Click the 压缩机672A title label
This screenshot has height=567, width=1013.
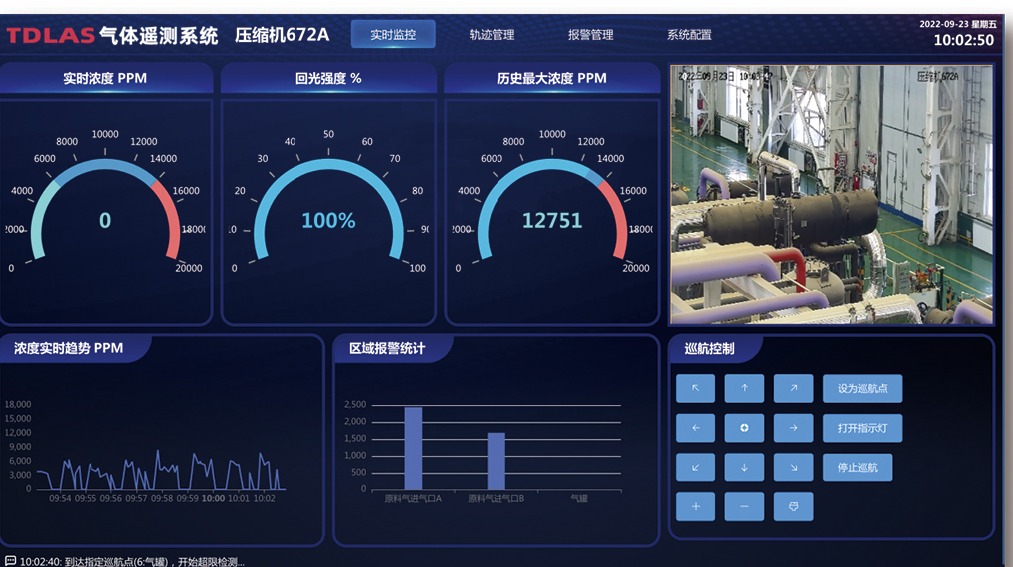282,34
